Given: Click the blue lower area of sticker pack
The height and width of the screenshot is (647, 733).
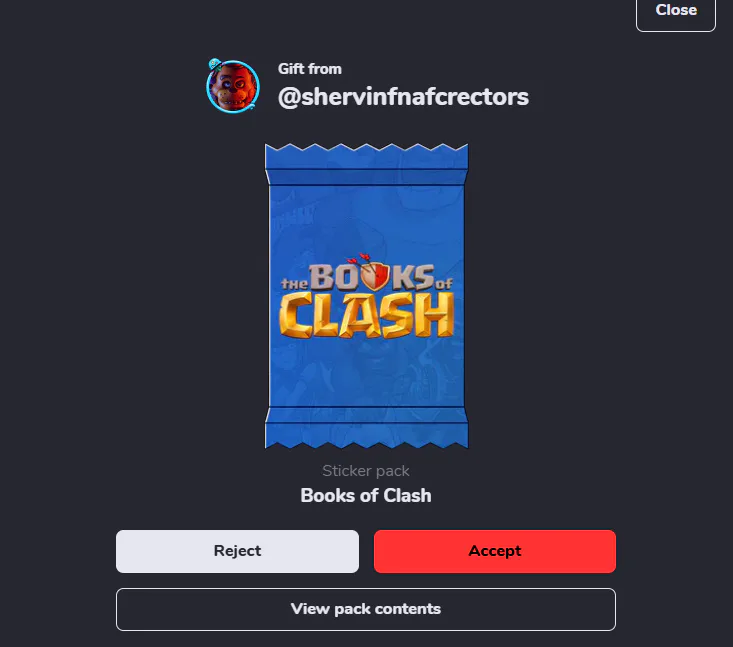Looking at the screenshot, I should coord(366,374).
